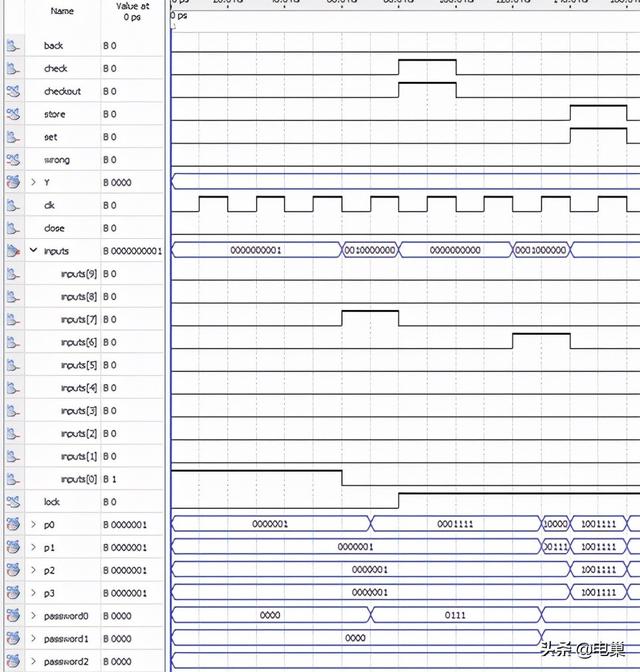The width and height of the screenshot is (640, 672).
Task: Select the lock signal name
Action: (x=52, y=502)
